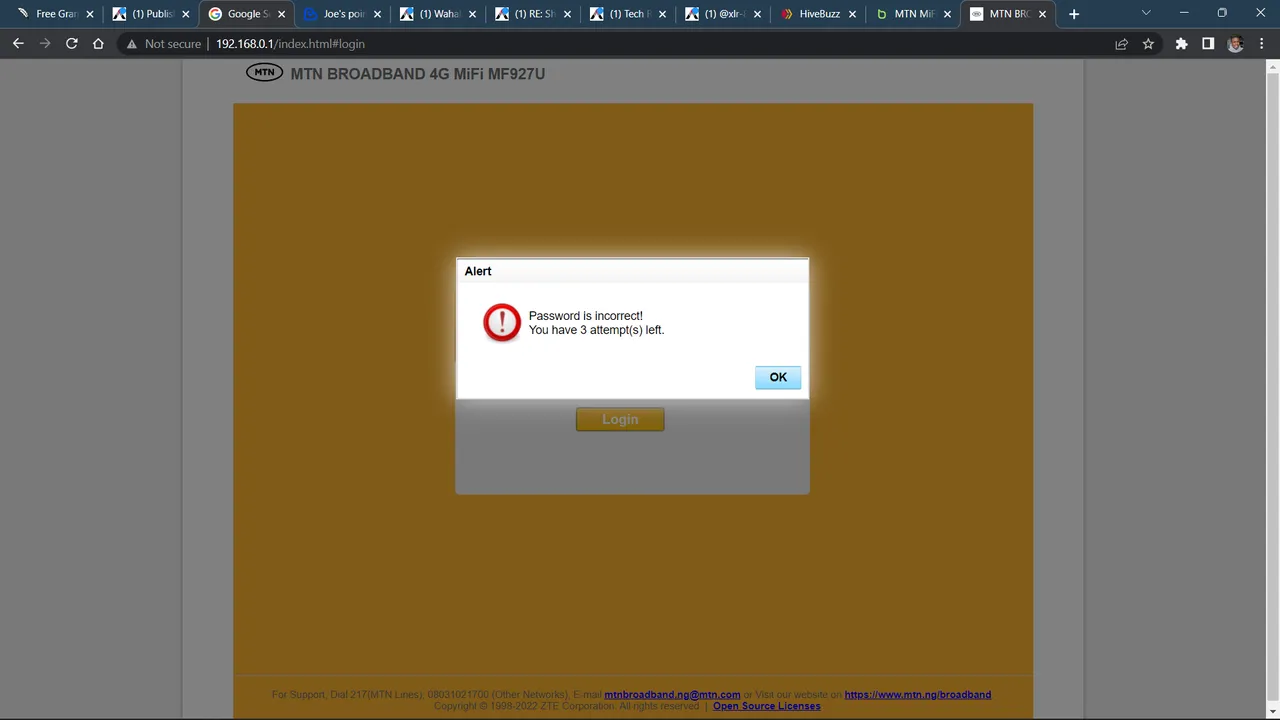
Task: Open the mtn.ng/broadband website link
Action: point(917,695)
